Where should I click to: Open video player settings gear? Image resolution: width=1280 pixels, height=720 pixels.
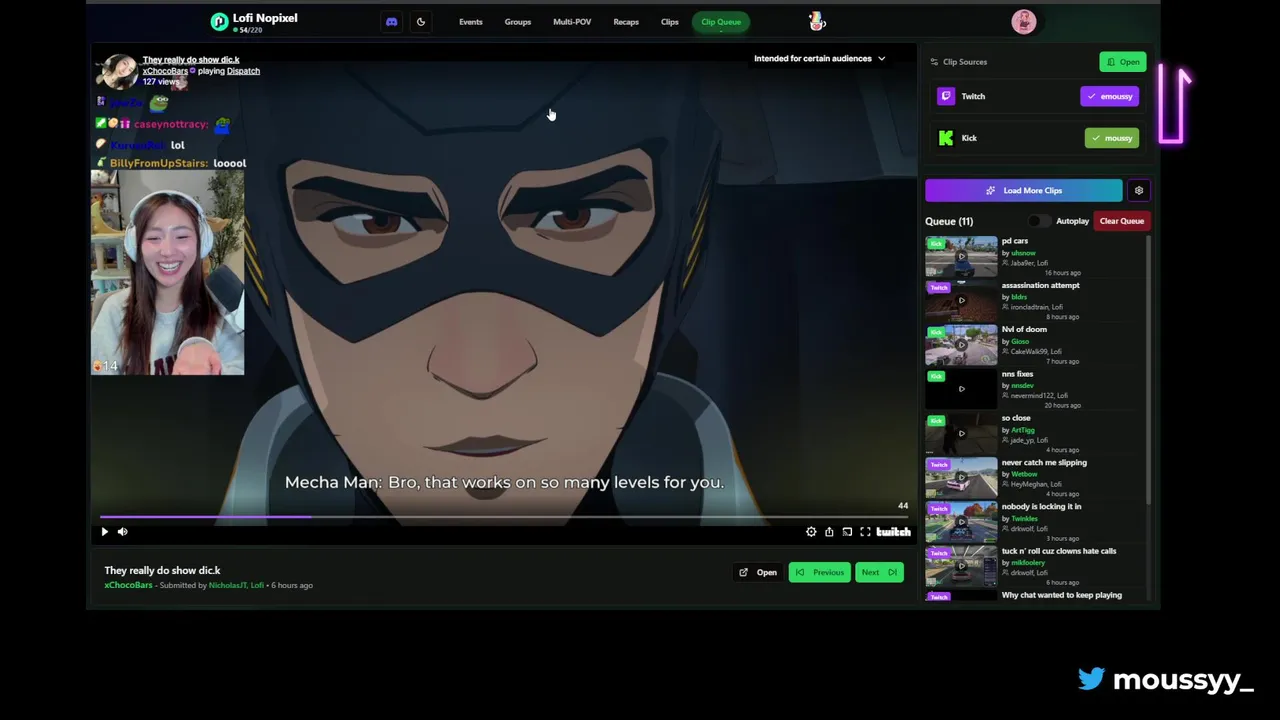click(x=811, y=532)
